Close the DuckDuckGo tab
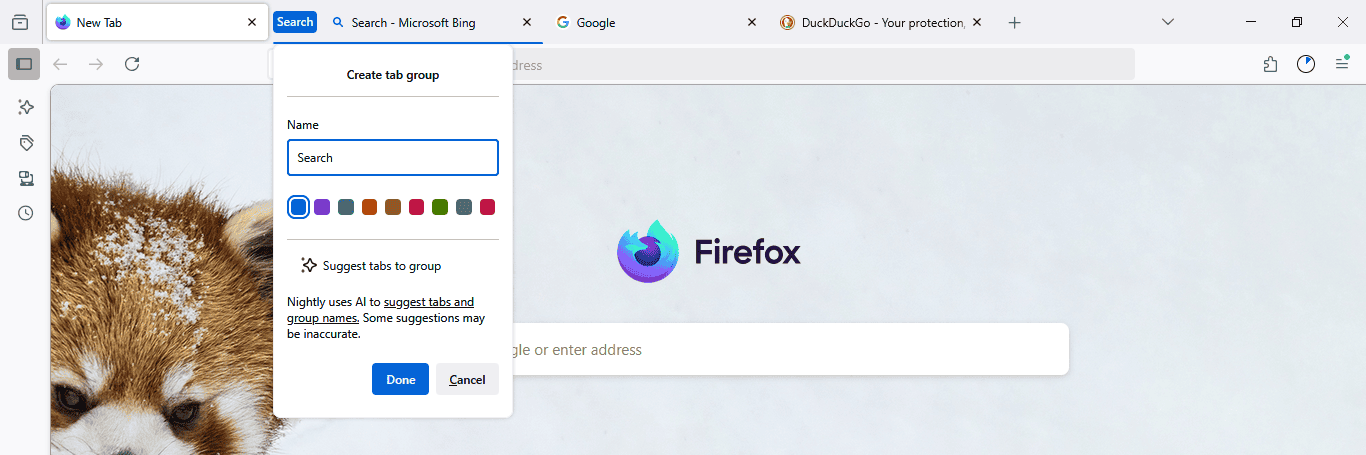 (977, 22)
